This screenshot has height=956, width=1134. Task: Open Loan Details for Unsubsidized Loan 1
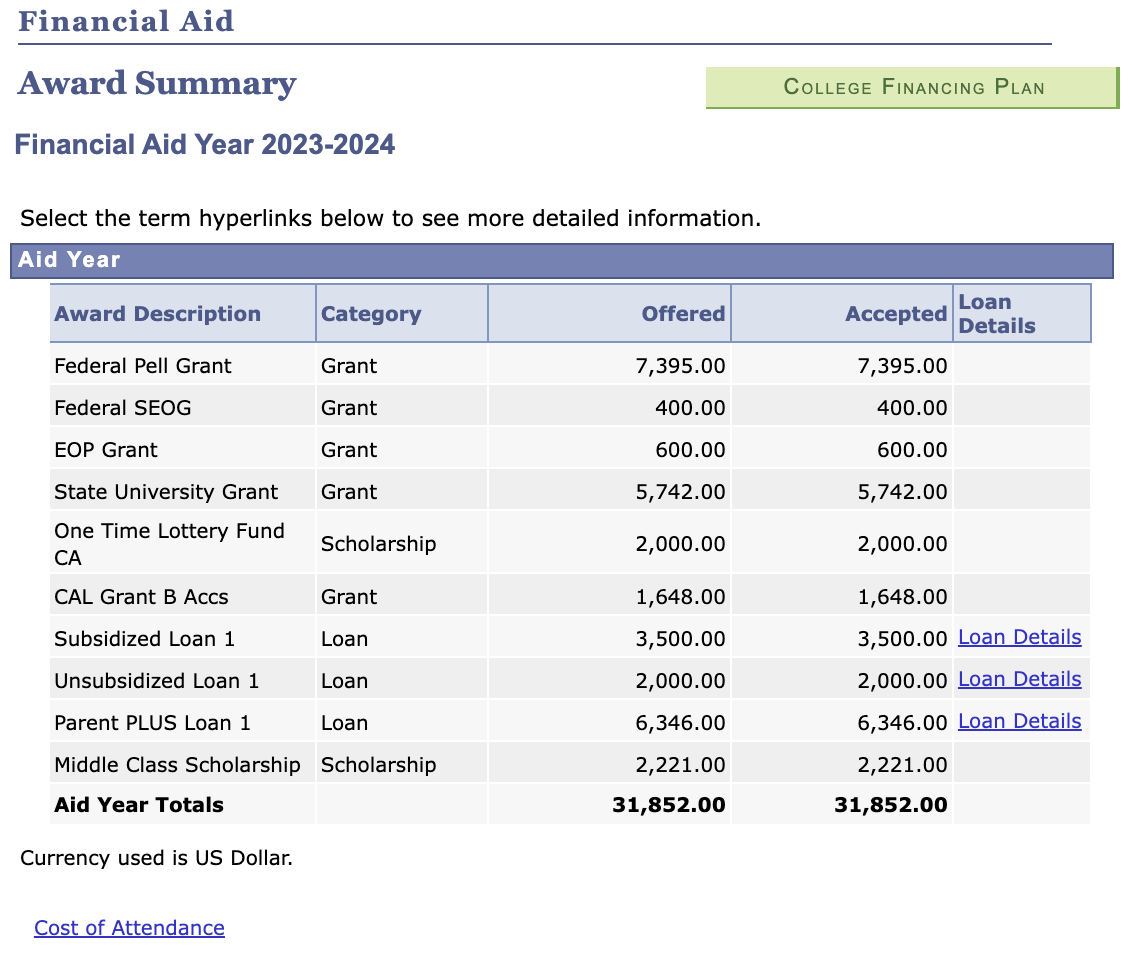coord(1020,679)
